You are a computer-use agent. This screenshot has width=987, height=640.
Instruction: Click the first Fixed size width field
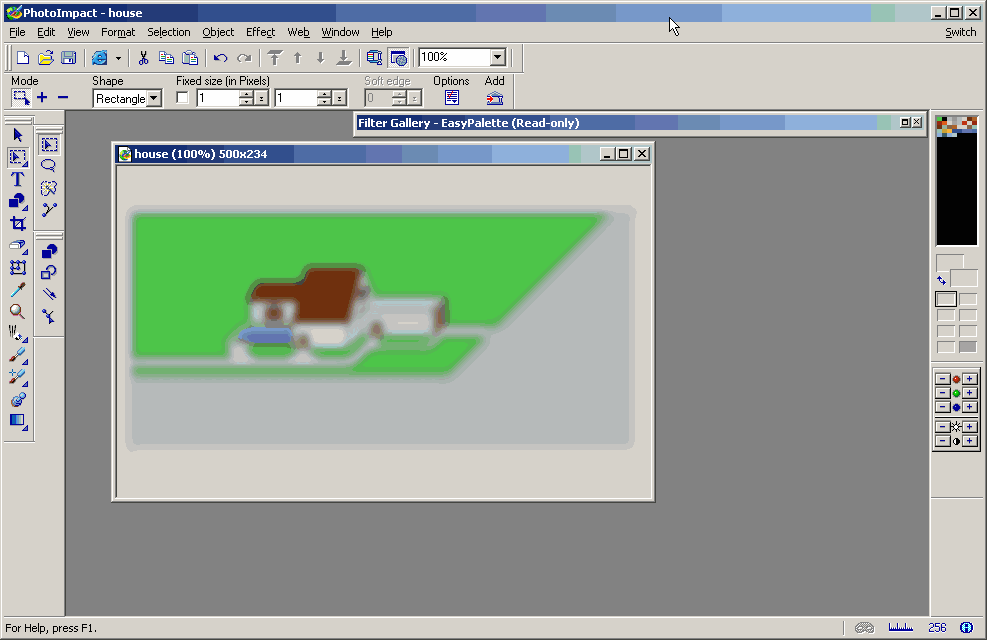tap(218, 98)
